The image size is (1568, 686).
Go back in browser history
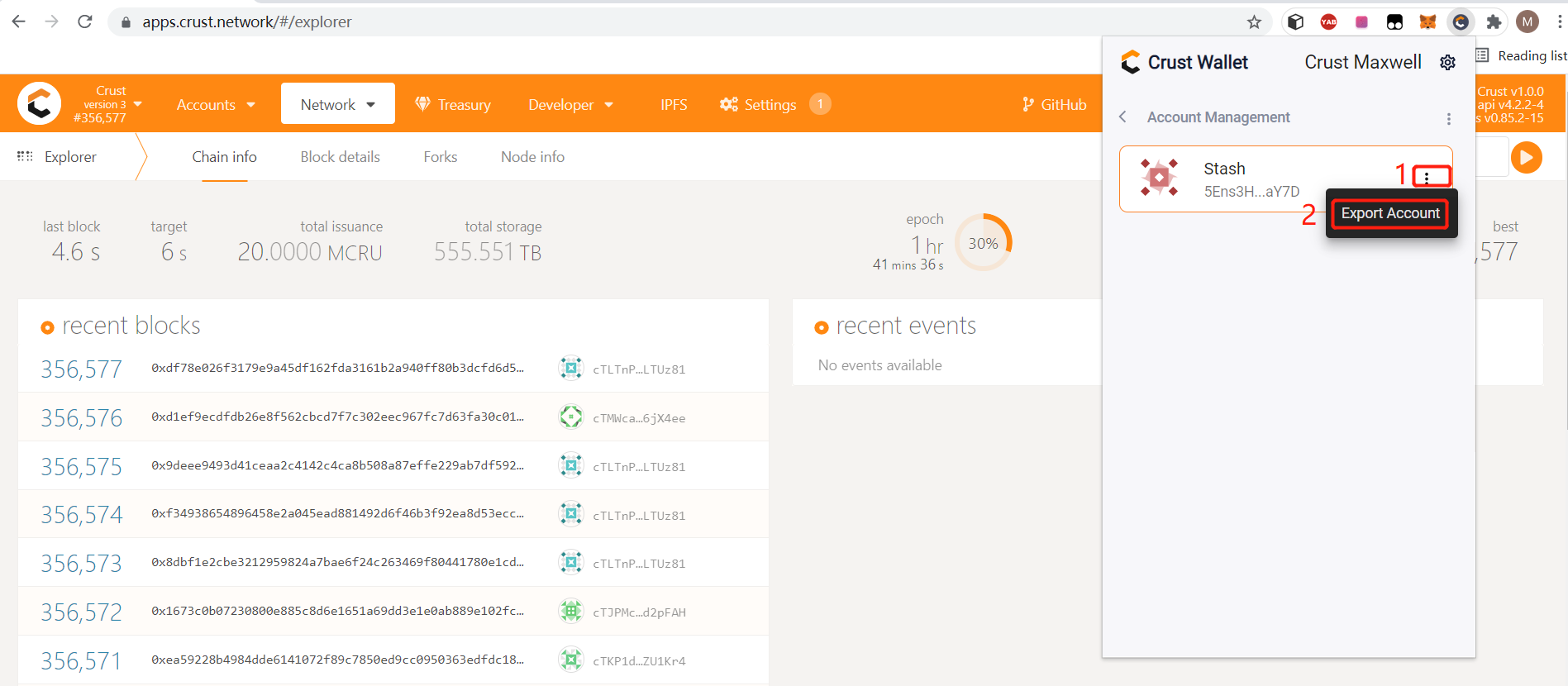coord(18,21)
